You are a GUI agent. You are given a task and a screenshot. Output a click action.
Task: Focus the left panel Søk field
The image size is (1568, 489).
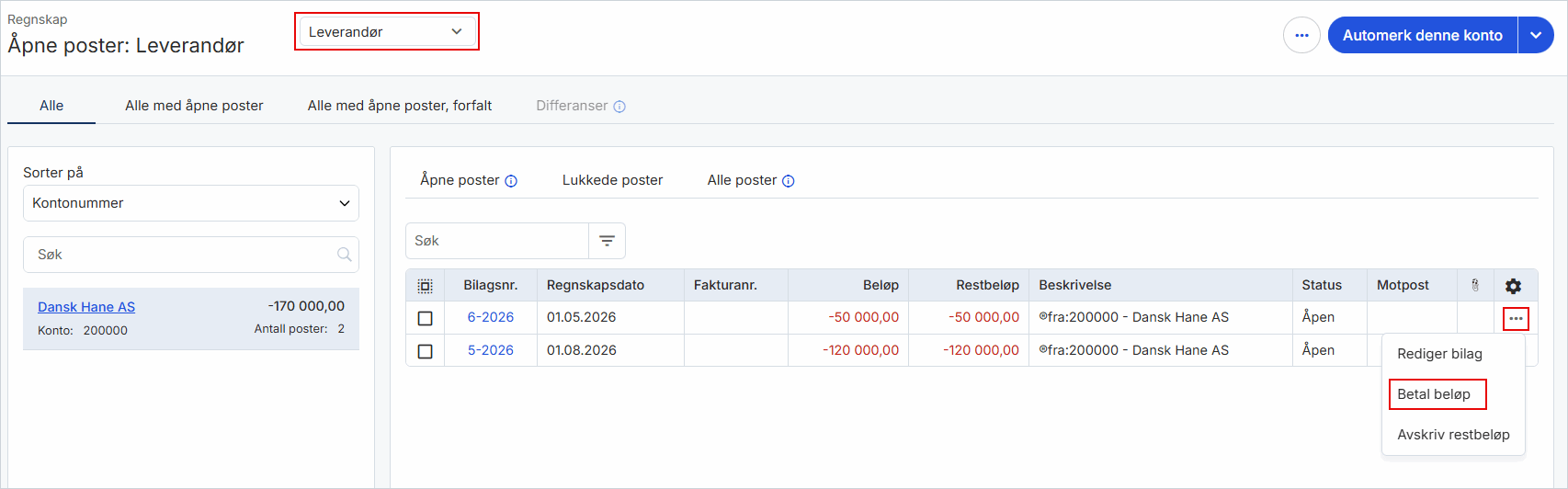191,255
